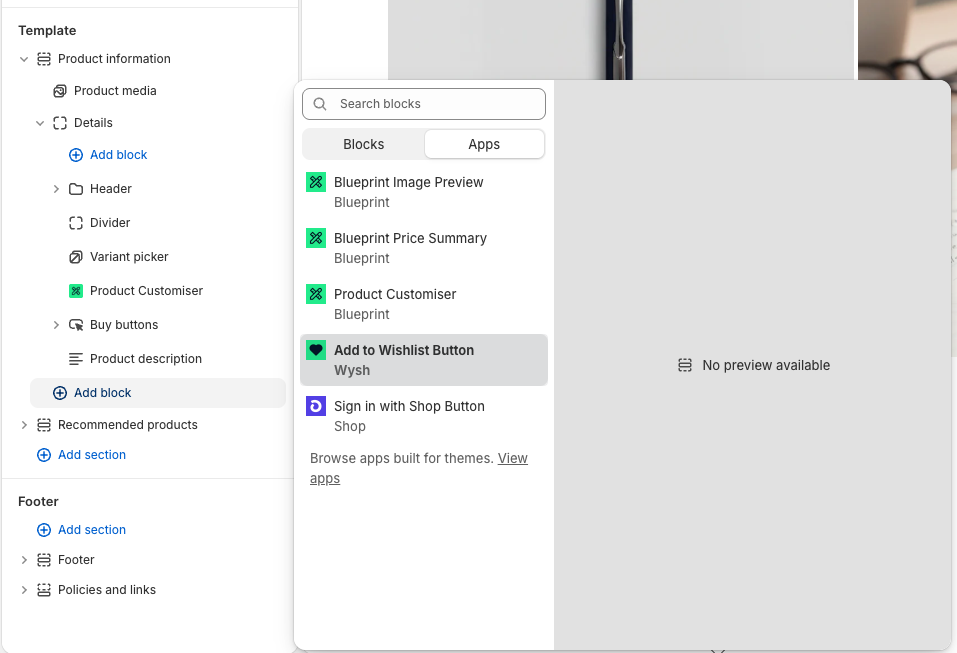Click the Blueprint Price Summary app icon
The height and width of the screenshot is (653, 957).
click(x=316, y=238)
